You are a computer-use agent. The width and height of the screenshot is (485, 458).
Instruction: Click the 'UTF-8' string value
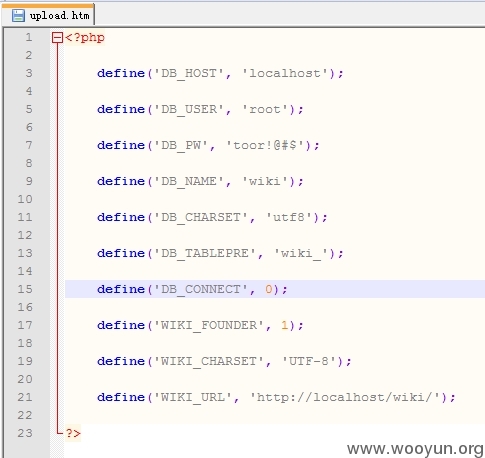(x=309, y=361)
